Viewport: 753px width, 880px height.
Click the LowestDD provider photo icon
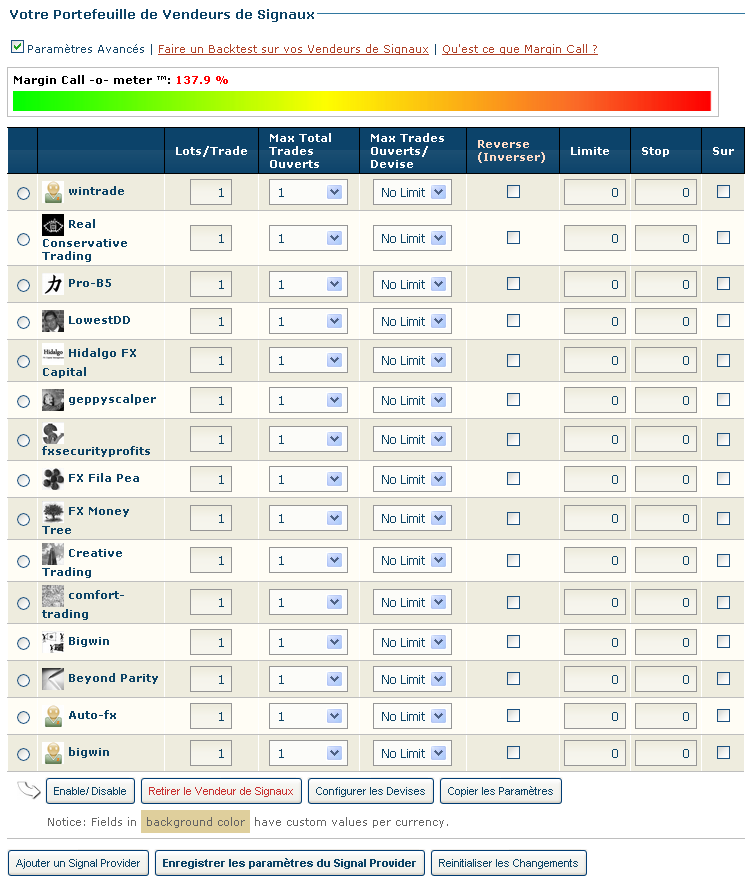pyautogui.click(x=53, y=321)
